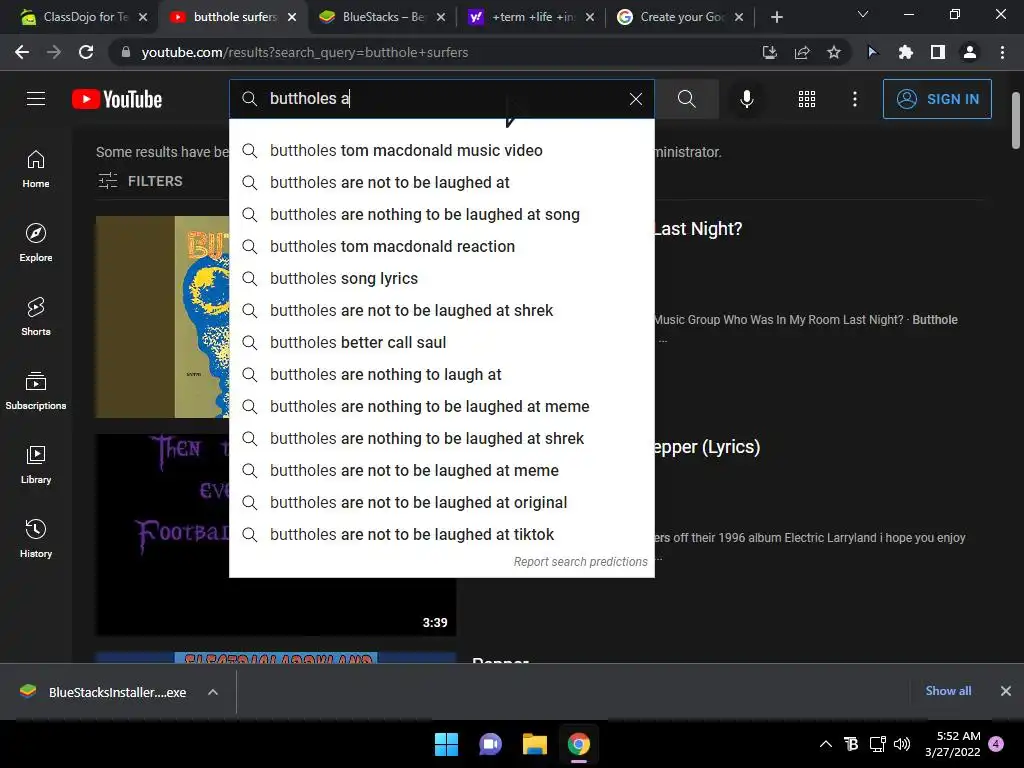Click the page vertical scrollbar

tap(1016, 121)
